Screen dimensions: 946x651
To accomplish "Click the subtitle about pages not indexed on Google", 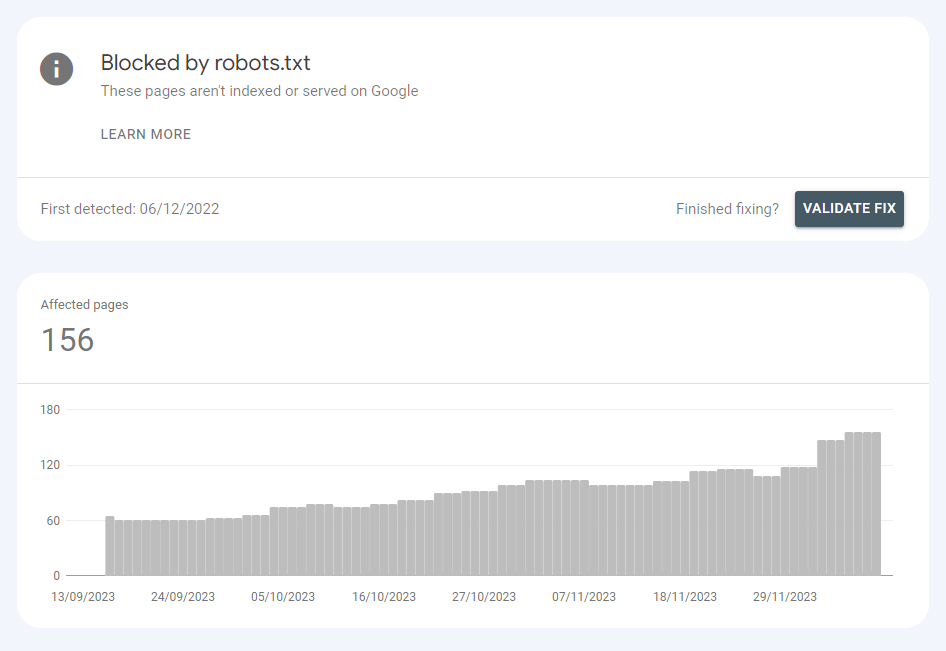I will tap(259, 91).
